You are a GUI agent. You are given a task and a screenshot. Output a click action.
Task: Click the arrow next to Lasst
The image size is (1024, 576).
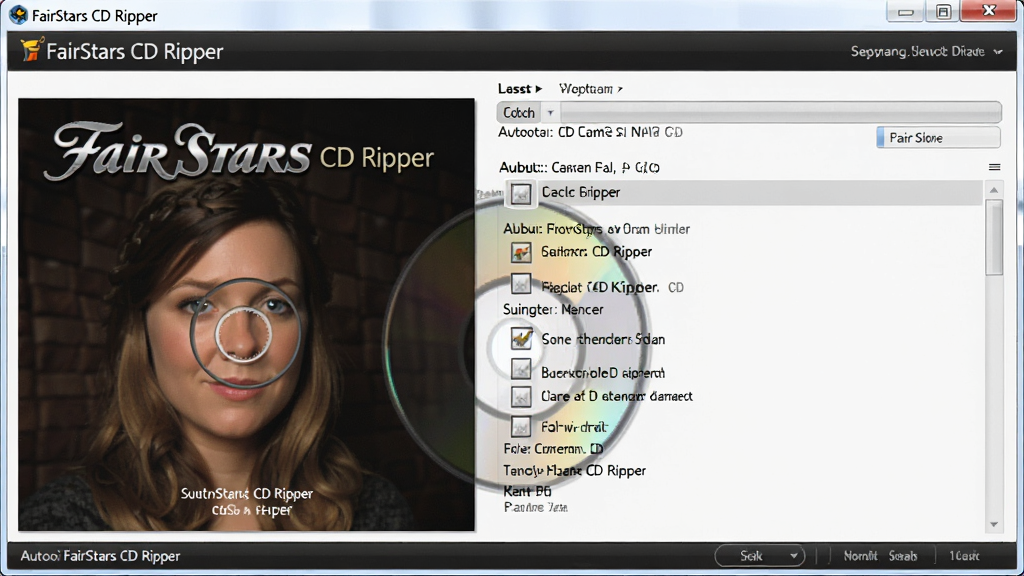539,89
